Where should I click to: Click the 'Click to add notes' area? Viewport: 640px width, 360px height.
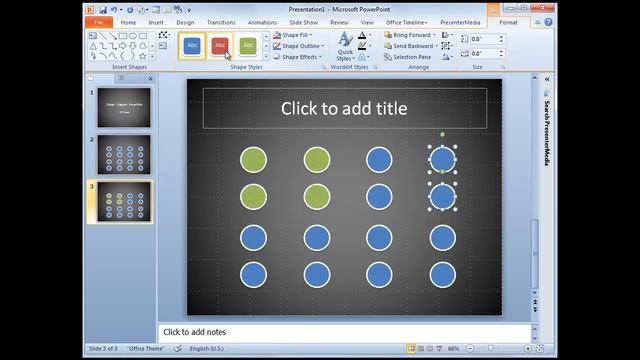pos(344,332)
